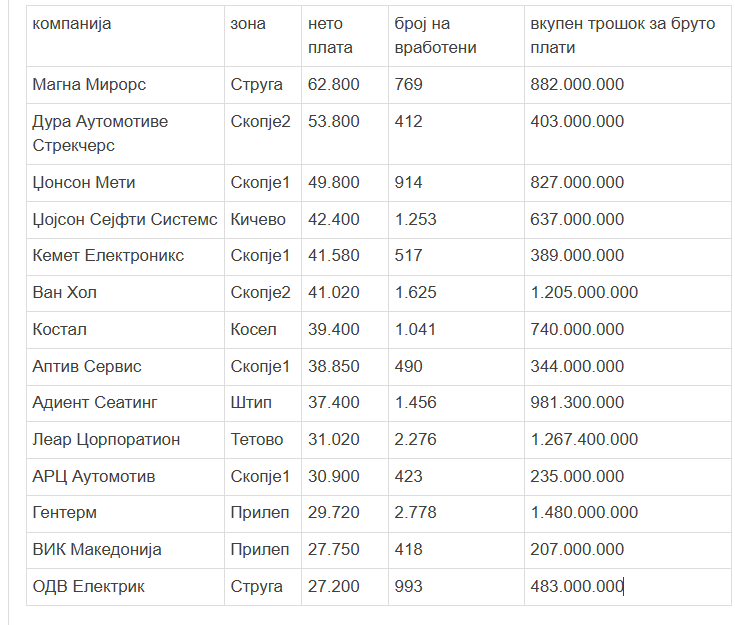Click the 235.000.000 cost cell

577,476
